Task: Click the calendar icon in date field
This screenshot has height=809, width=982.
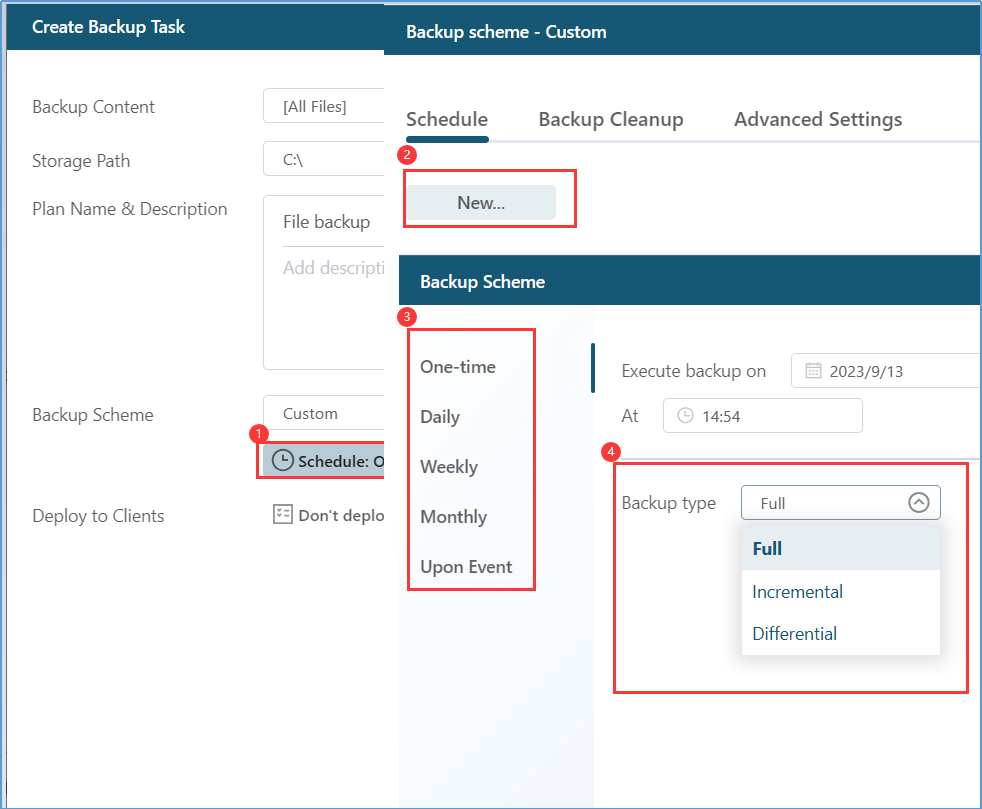Action: point(813,371)
